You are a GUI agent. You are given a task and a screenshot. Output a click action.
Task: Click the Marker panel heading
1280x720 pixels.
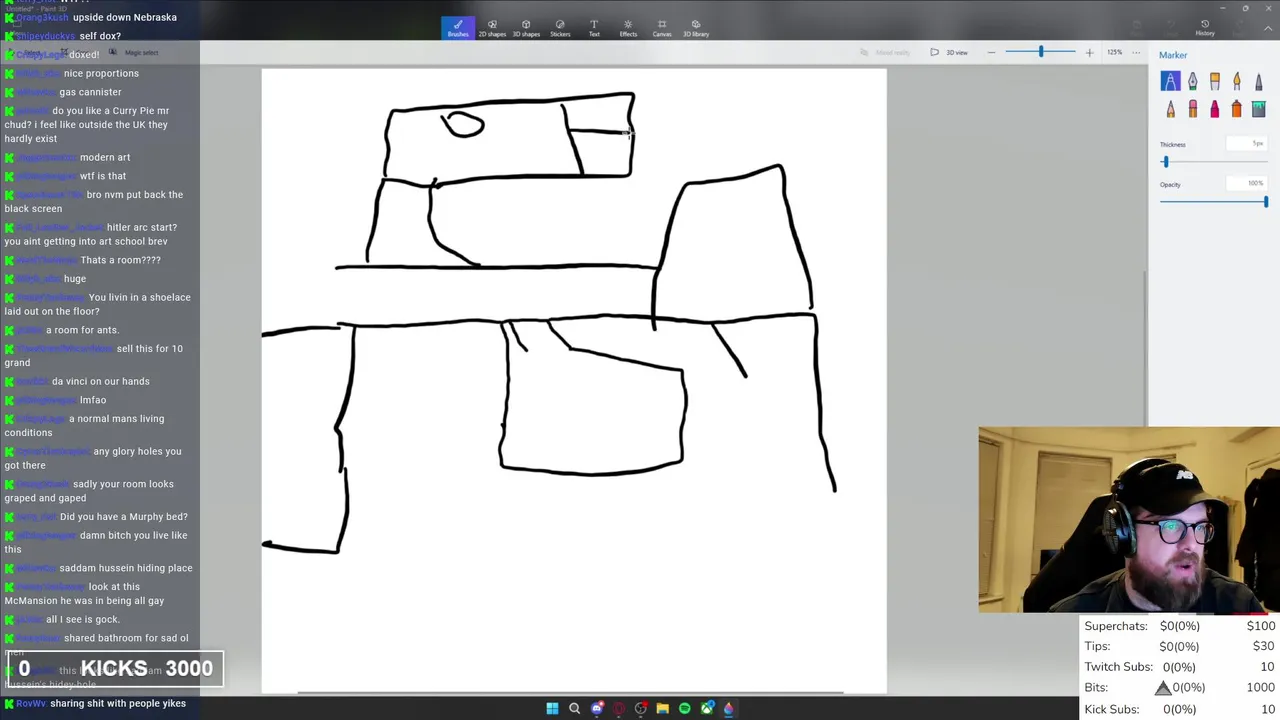click(x=1173, y=55)
